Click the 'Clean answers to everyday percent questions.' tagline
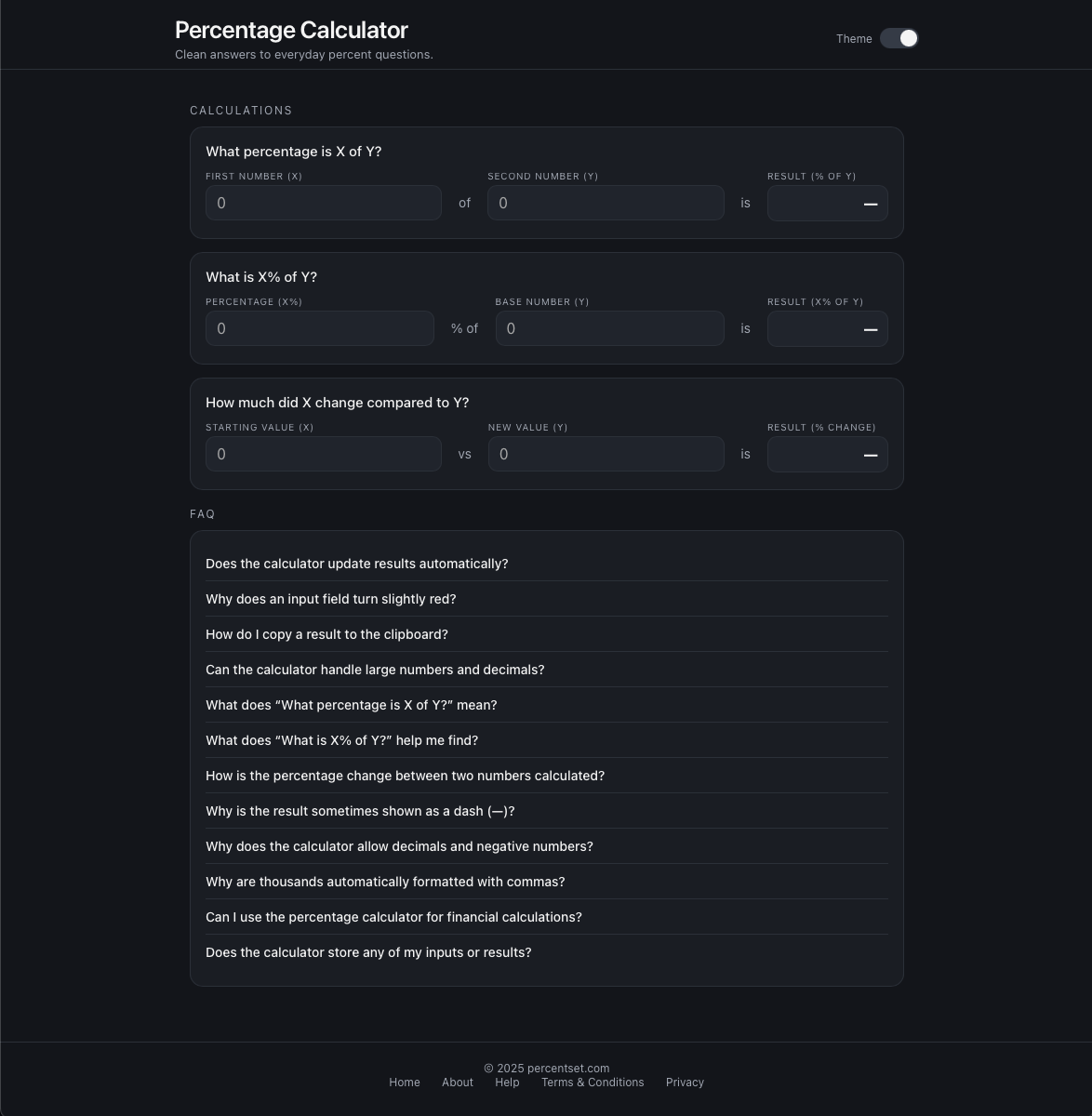This screenshot has width=1092, height=1116. point(304,55)
